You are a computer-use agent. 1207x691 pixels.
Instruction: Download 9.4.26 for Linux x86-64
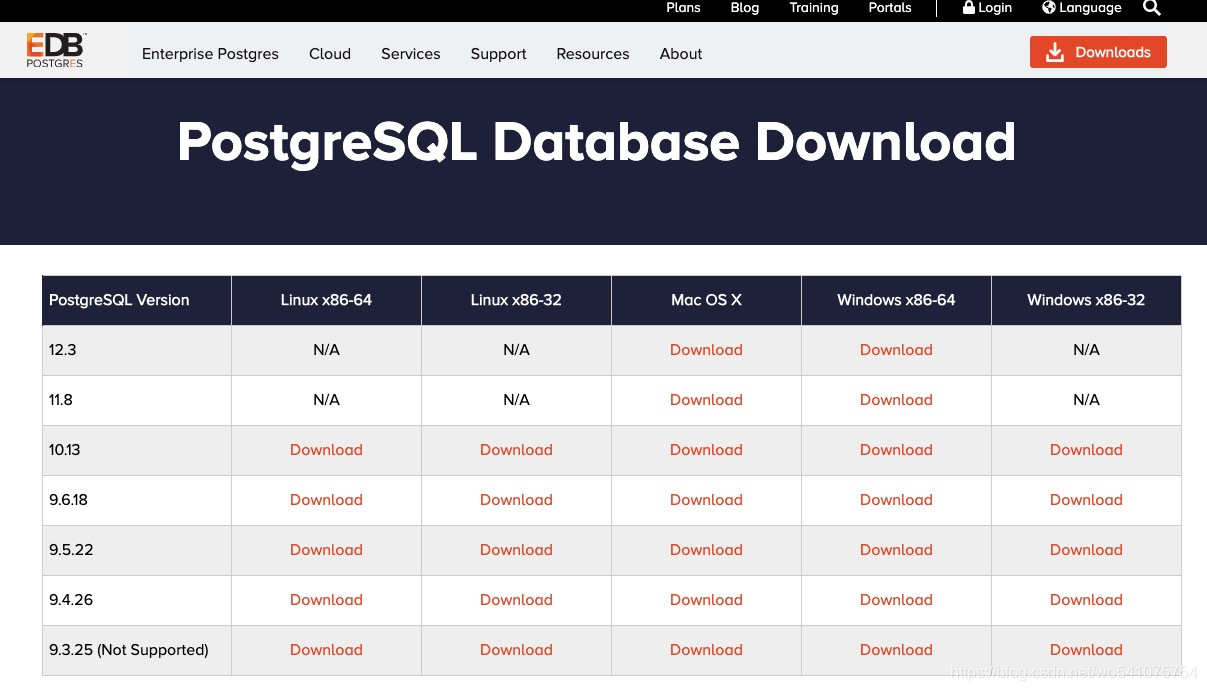(326, 600)
